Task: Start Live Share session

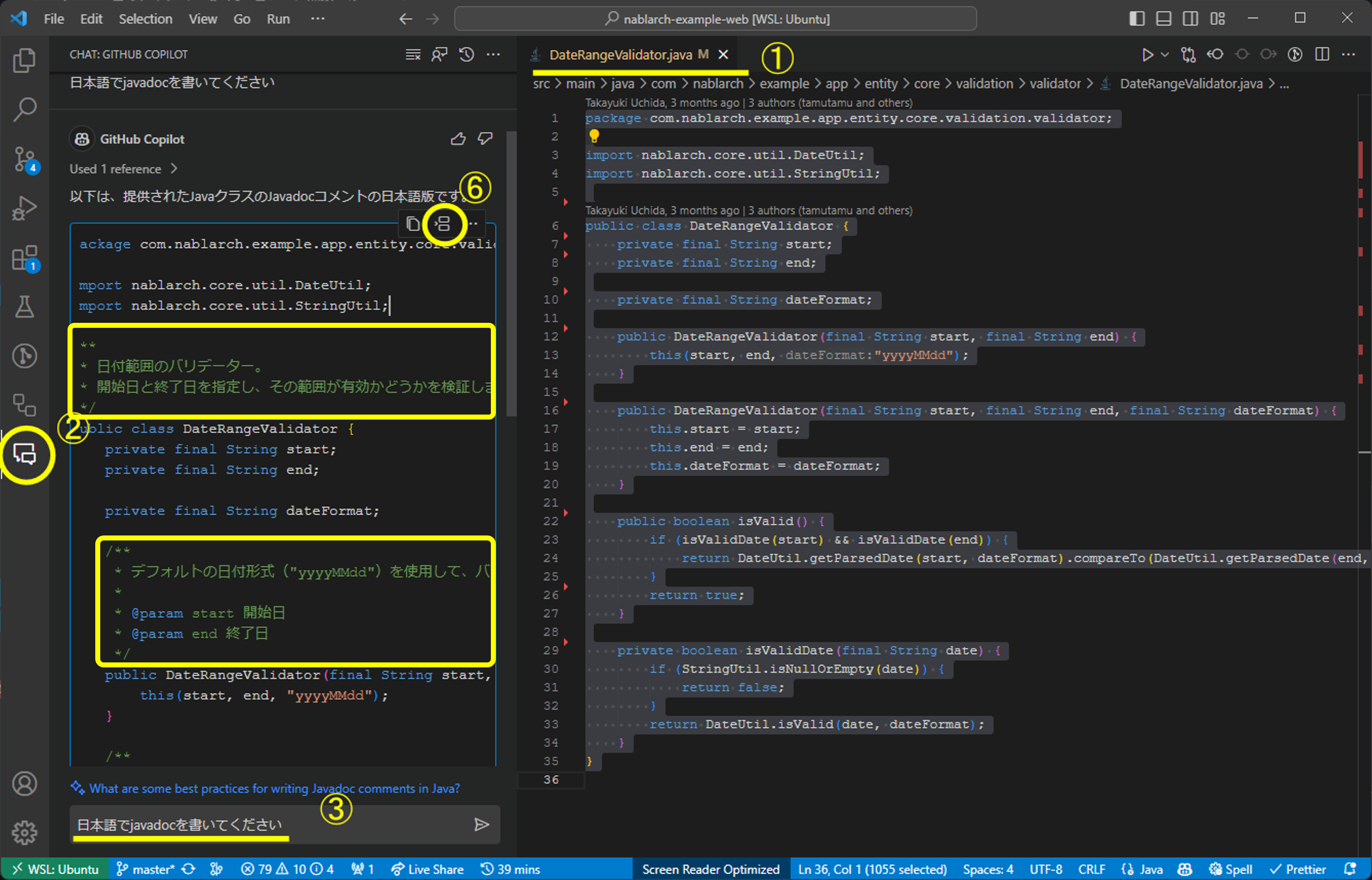Action: click(x=427, y=869)
